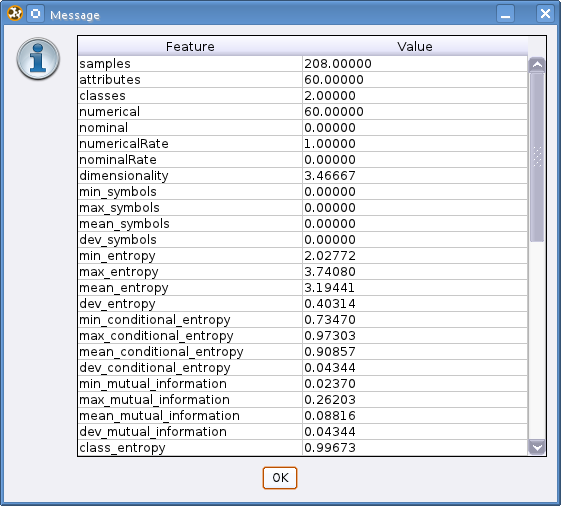Image resolution: width=561 pixels, height=506 pixels.
Task: Select the numericalRate feature cell
Action: click(x=190, y=143)
